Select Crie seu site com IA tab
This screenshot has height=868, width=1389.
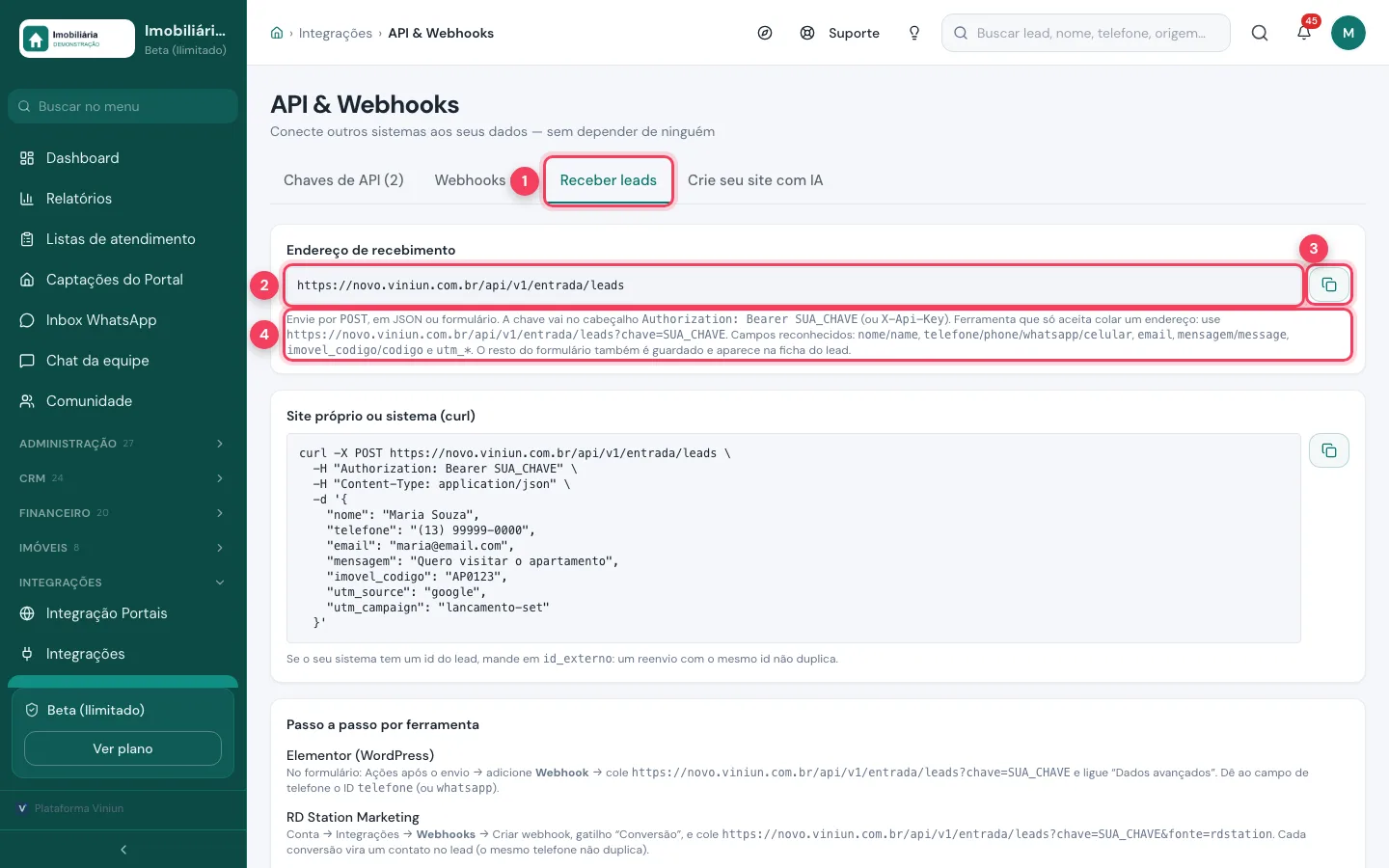click(x=755, y=180)
